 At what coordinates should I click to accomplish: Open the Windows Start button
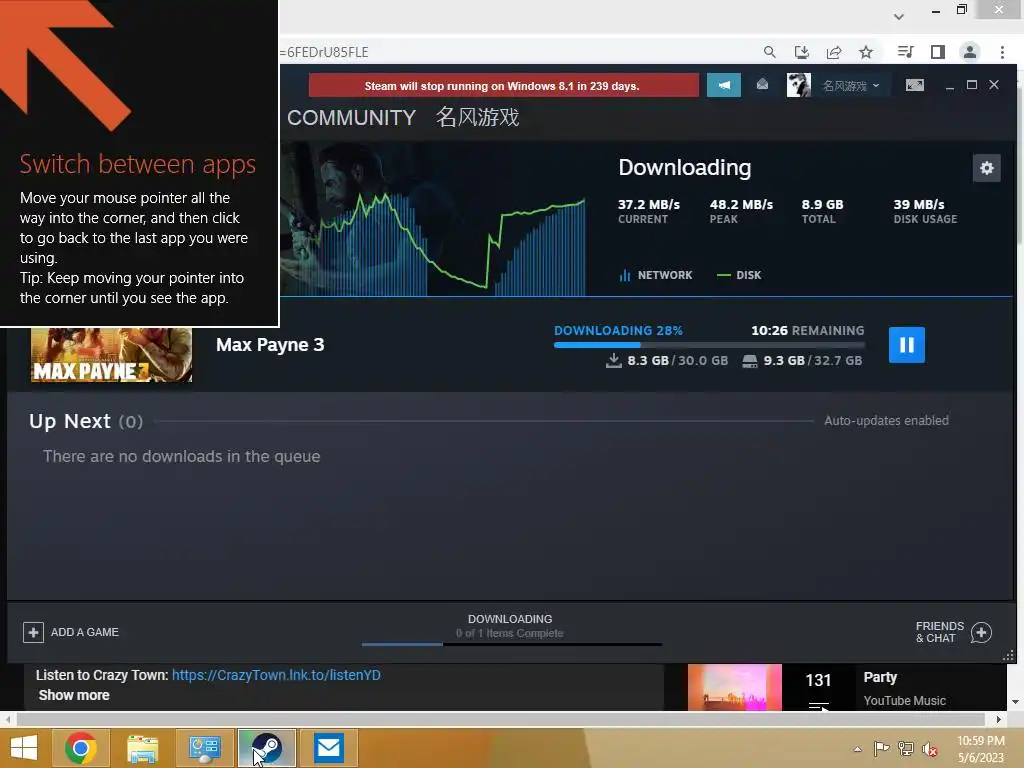pyautogui.click(x=24, y=748)
